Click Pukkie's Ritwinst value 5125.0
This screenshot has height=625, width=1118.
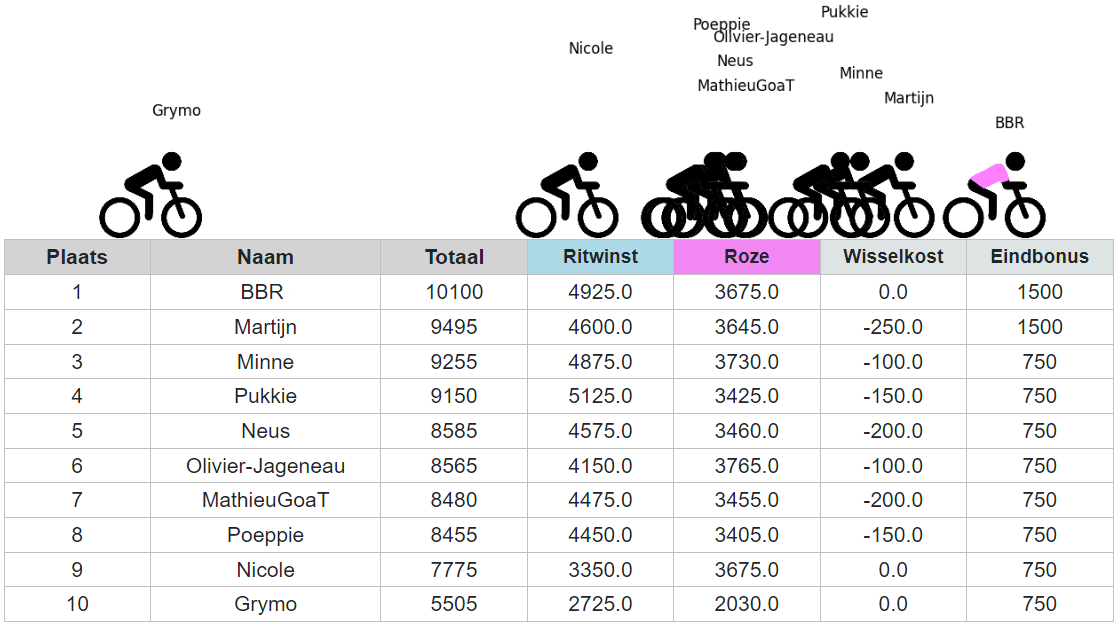tap(600, 396)
